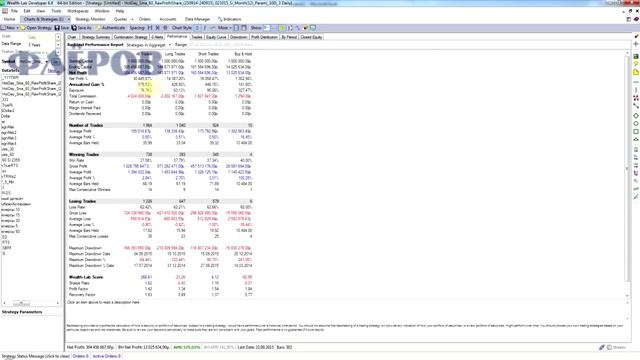
Task: Select dataset item 'SBRF'
Action: point(7,248)
